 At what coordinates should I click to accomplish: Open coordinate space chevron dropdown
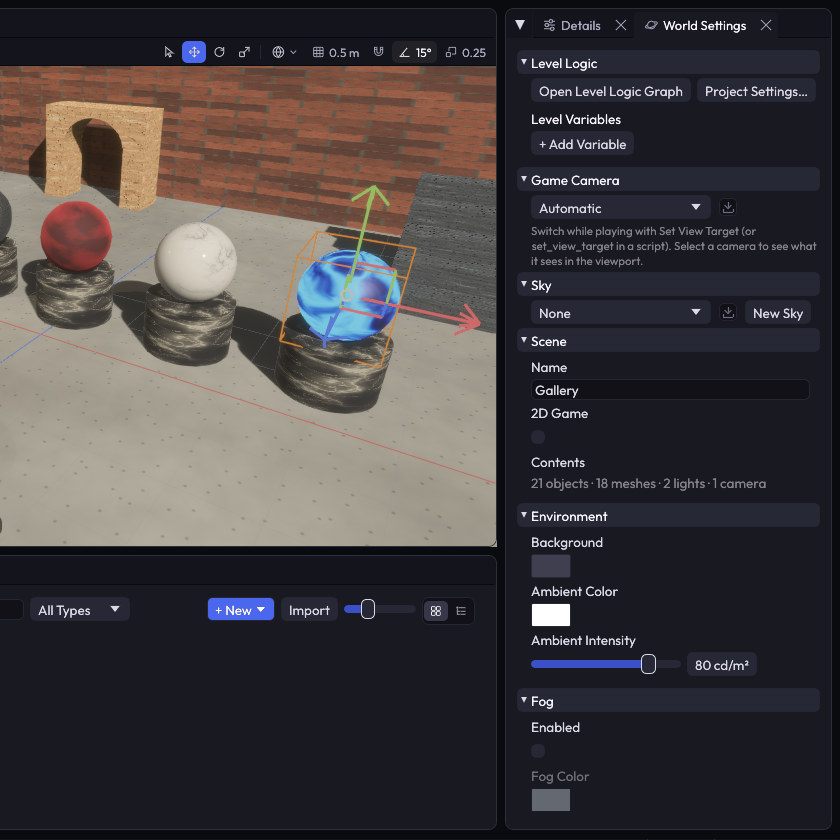(x=293, y=52)
